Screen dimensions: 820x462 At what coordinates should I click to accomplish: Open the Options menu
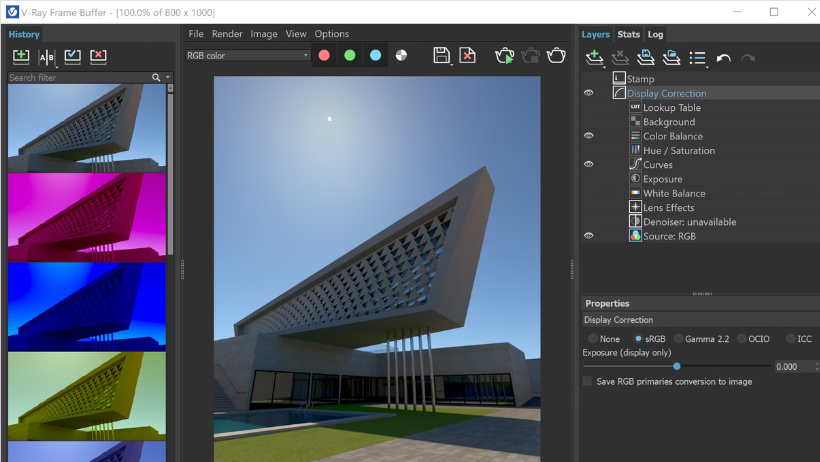pos(332,34)
